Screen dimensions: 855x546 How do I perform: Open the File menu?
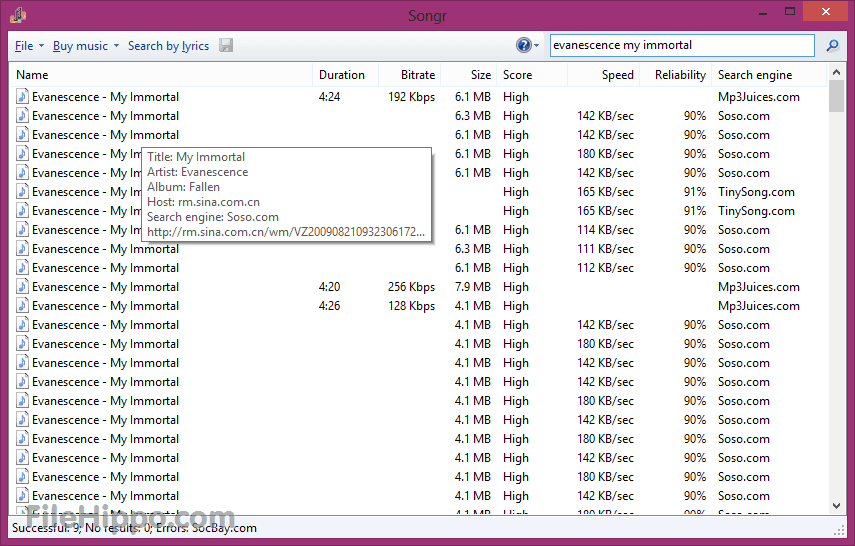coord(29,46)
